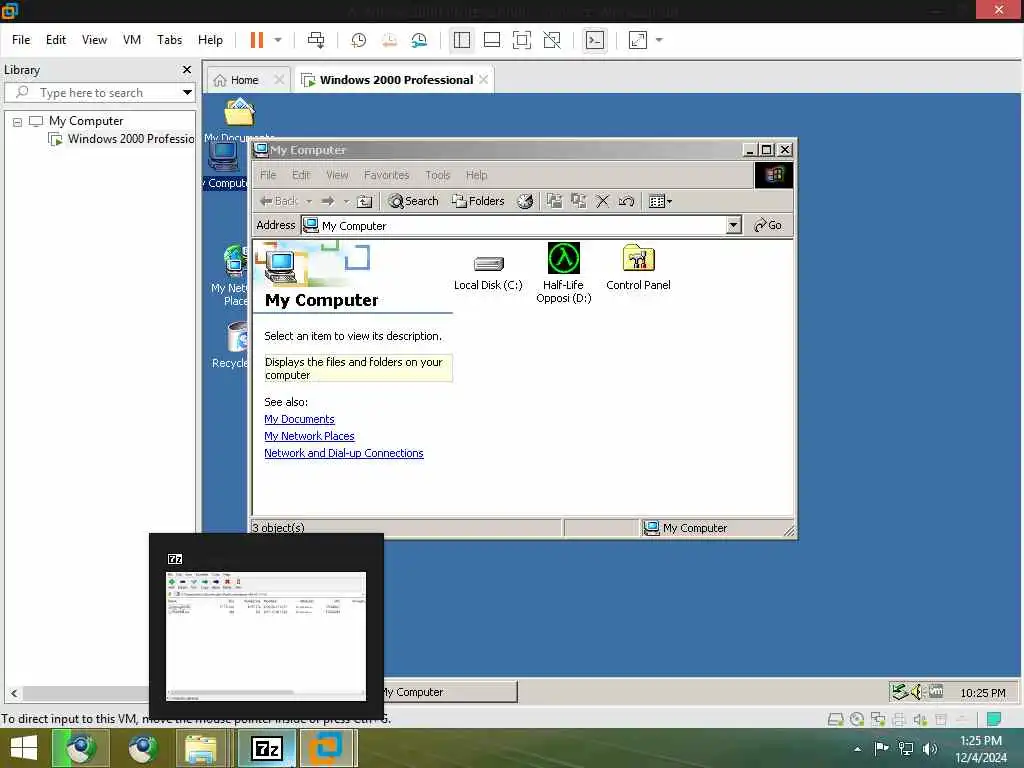
Task: Click the Undo toolbar icon
Action: 626,201
